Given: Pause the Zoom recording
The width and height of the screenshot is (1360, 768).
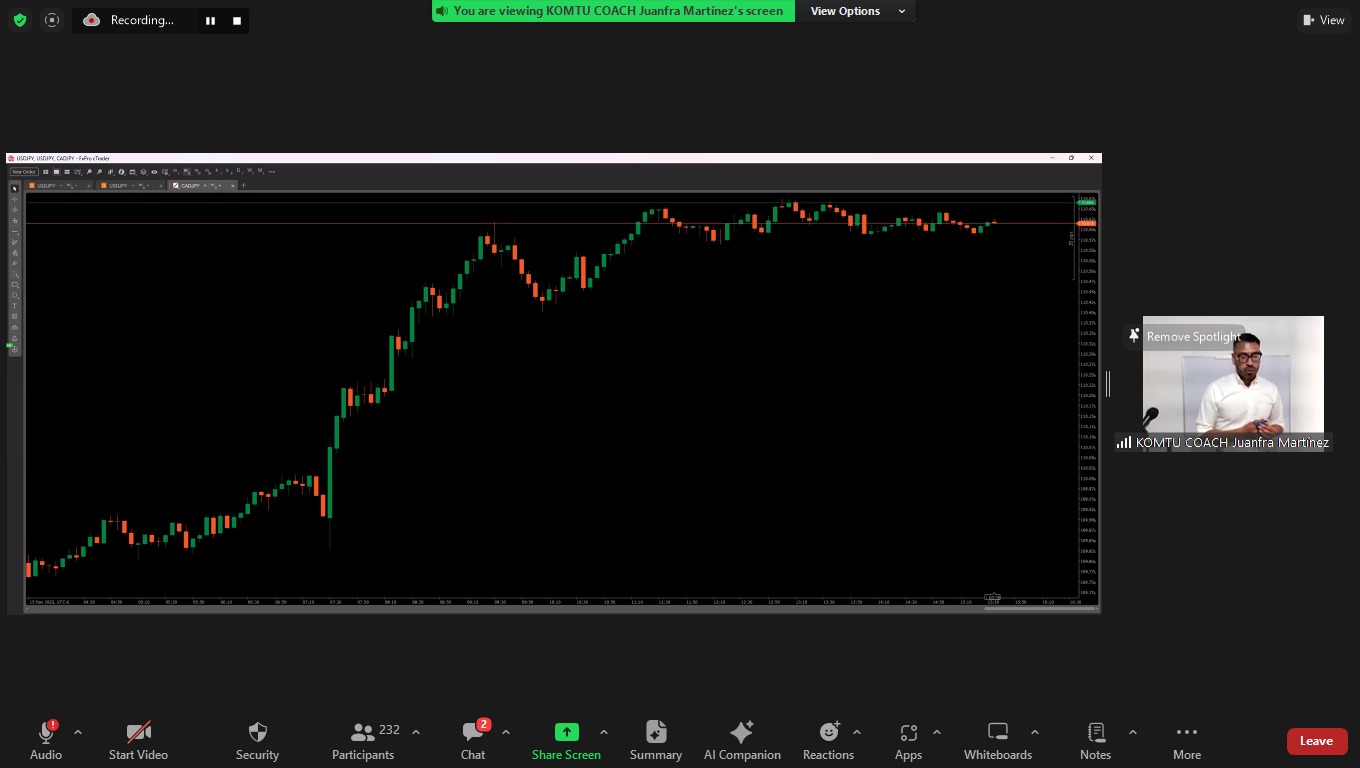Looking at the screenshot, I should pyautogui.click(x=210, y=20).
